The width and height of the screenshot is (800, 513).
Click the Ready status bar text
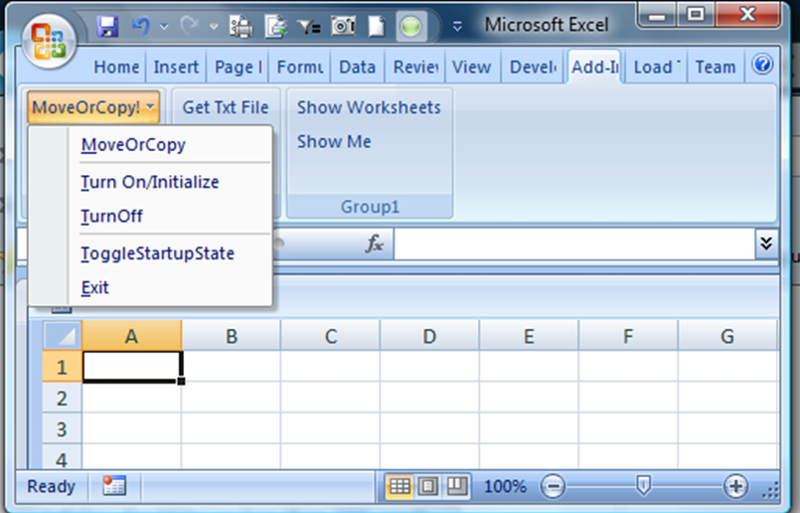[x=51, y=486]
